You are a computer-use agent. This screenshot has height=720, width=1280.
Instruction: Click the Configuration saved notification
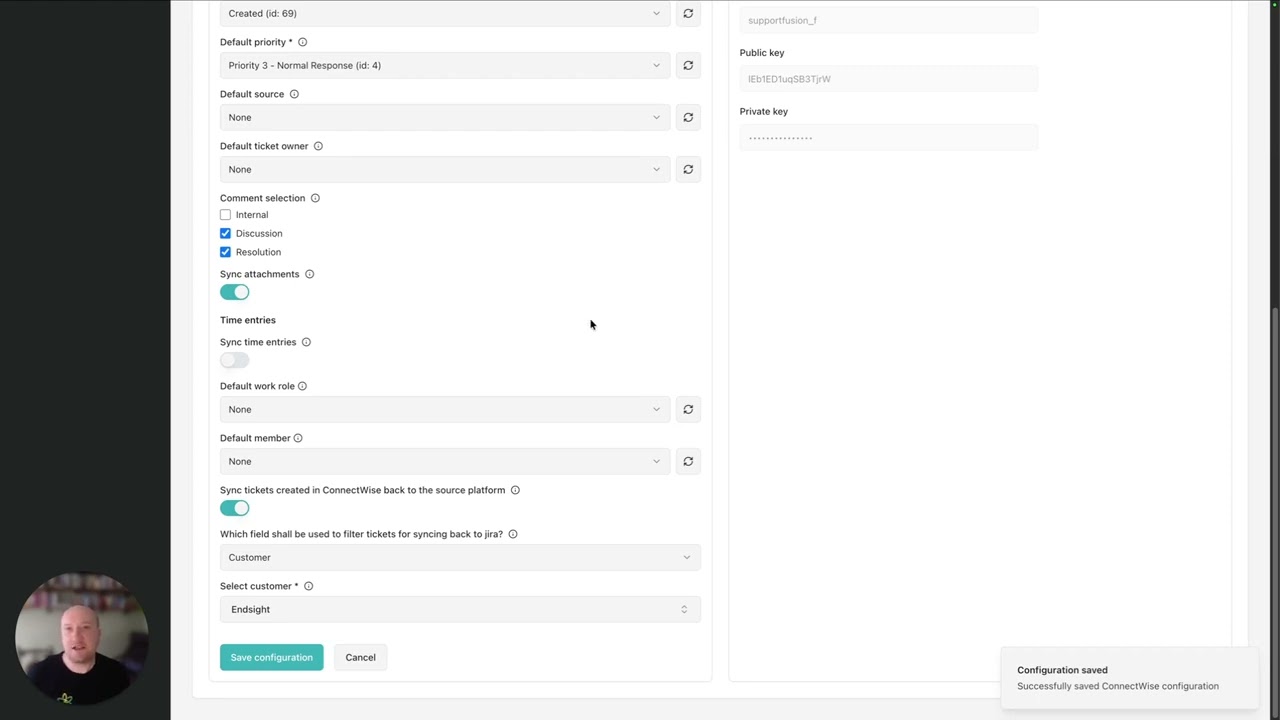1128,678
